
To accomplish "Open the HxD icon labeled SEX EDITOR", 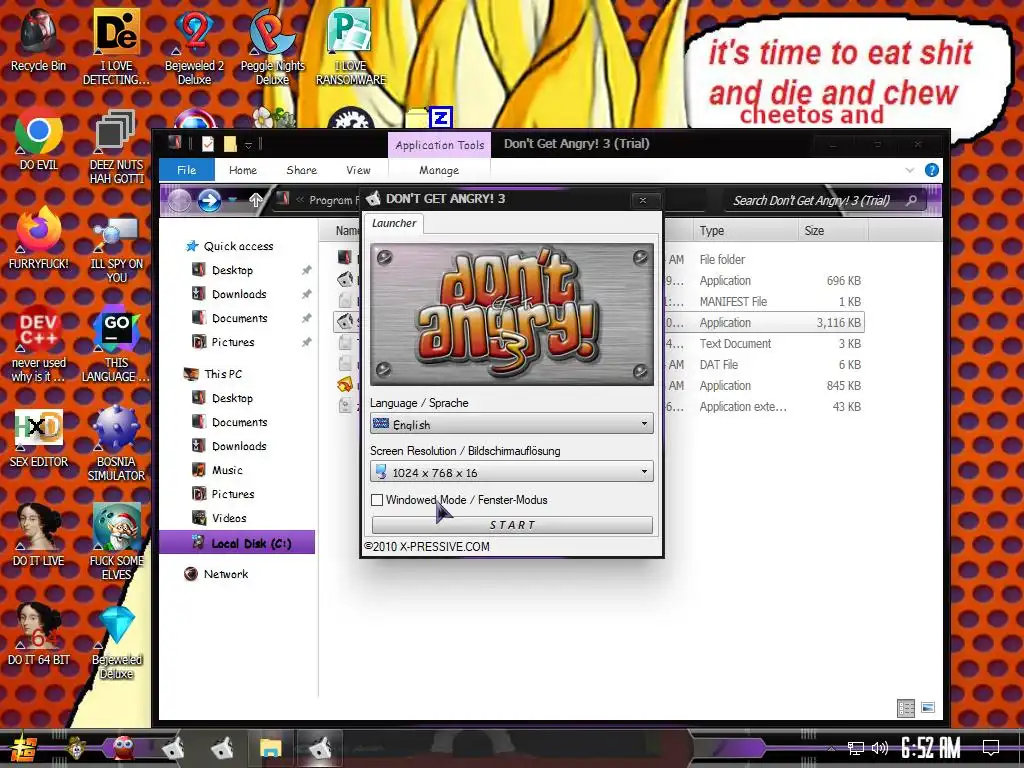I will 39,438.
